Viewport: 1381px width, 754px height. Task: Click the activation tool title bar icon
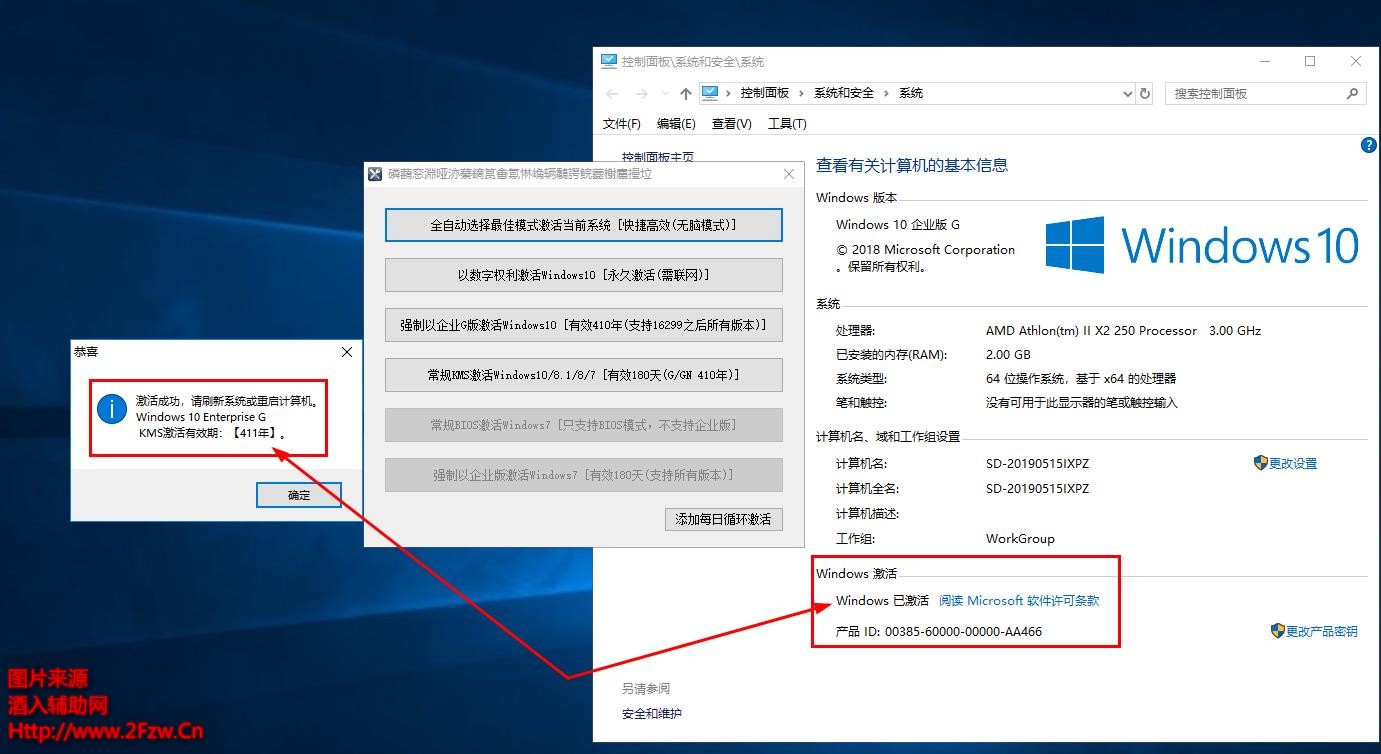[x=375, y=174]
